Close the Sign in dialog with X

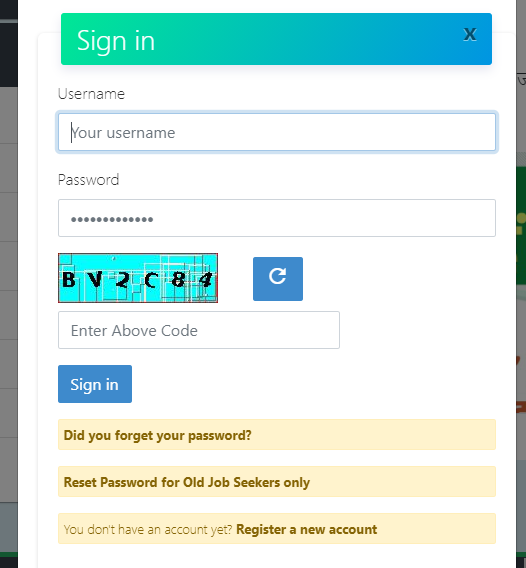click(470, 35)
